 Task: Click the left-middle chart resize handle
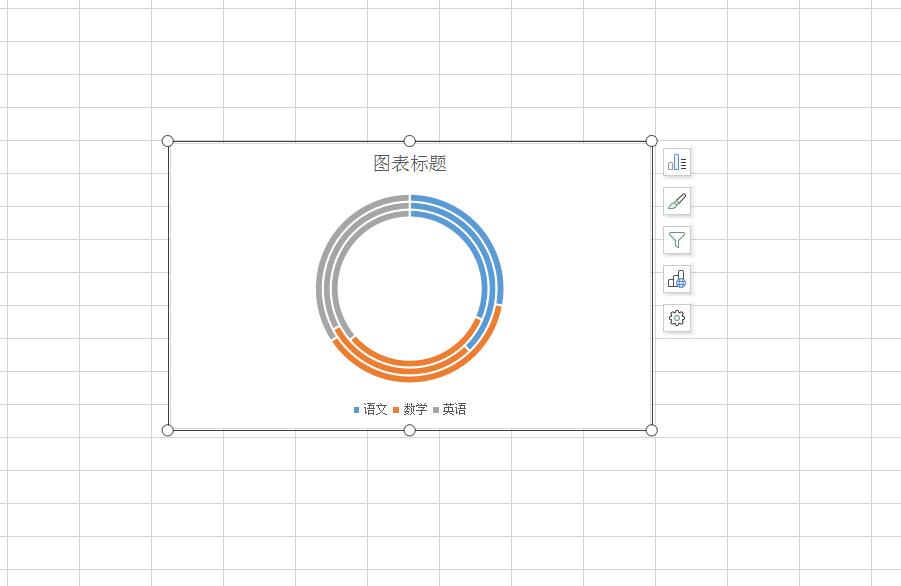166,286
